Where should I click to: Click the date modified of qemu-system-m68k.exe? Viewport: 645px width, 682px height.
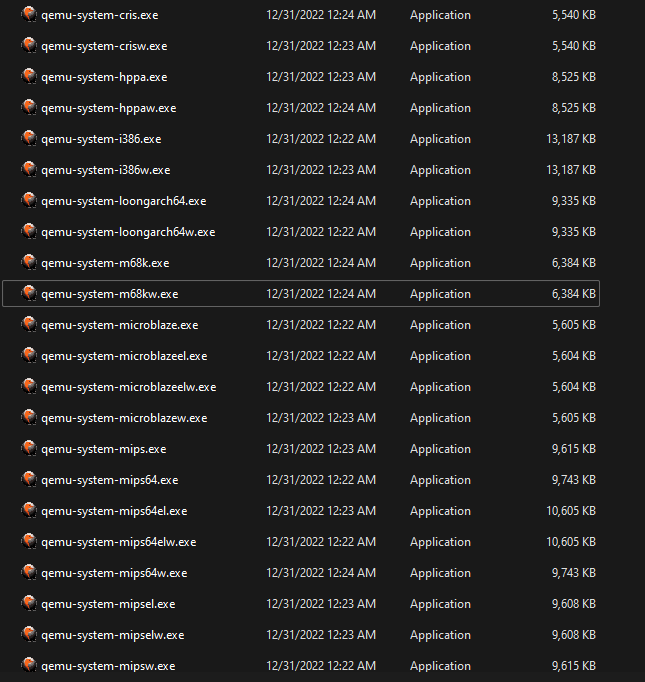(321, 263)
